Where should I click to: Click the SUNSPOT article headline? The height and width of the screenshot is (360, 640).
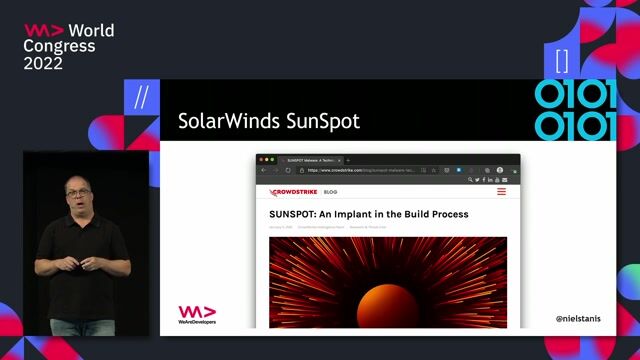(369, 214)
